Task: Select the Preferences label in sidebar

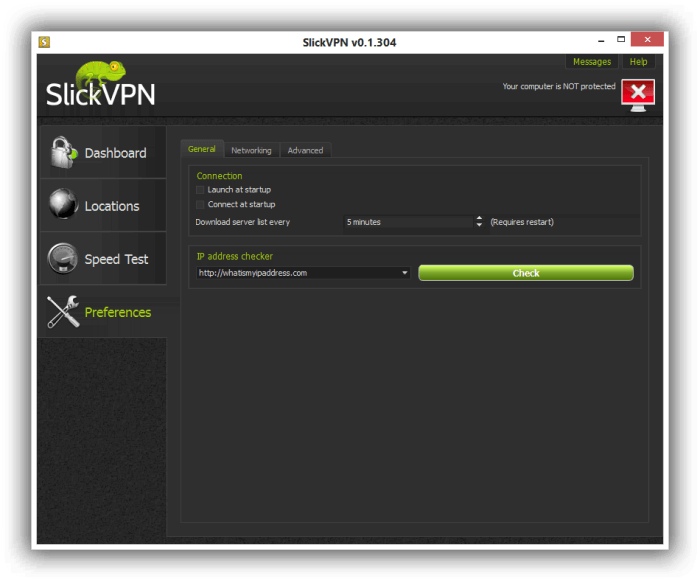Action: pos(118,312)
